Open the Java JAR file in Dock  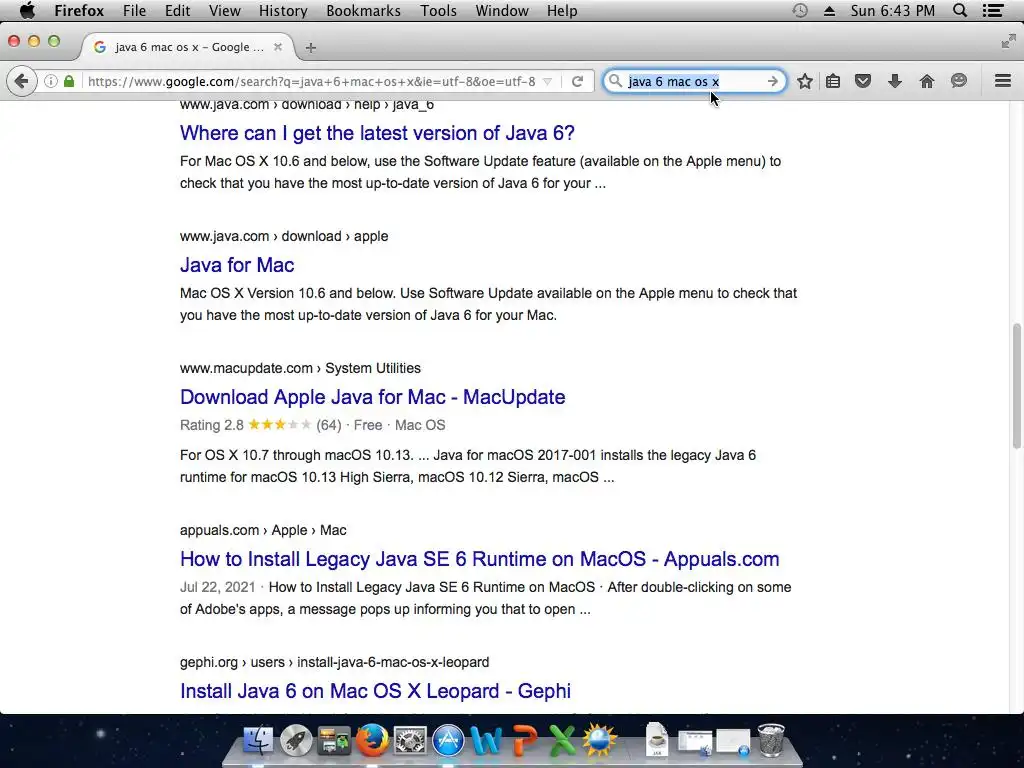656,740
